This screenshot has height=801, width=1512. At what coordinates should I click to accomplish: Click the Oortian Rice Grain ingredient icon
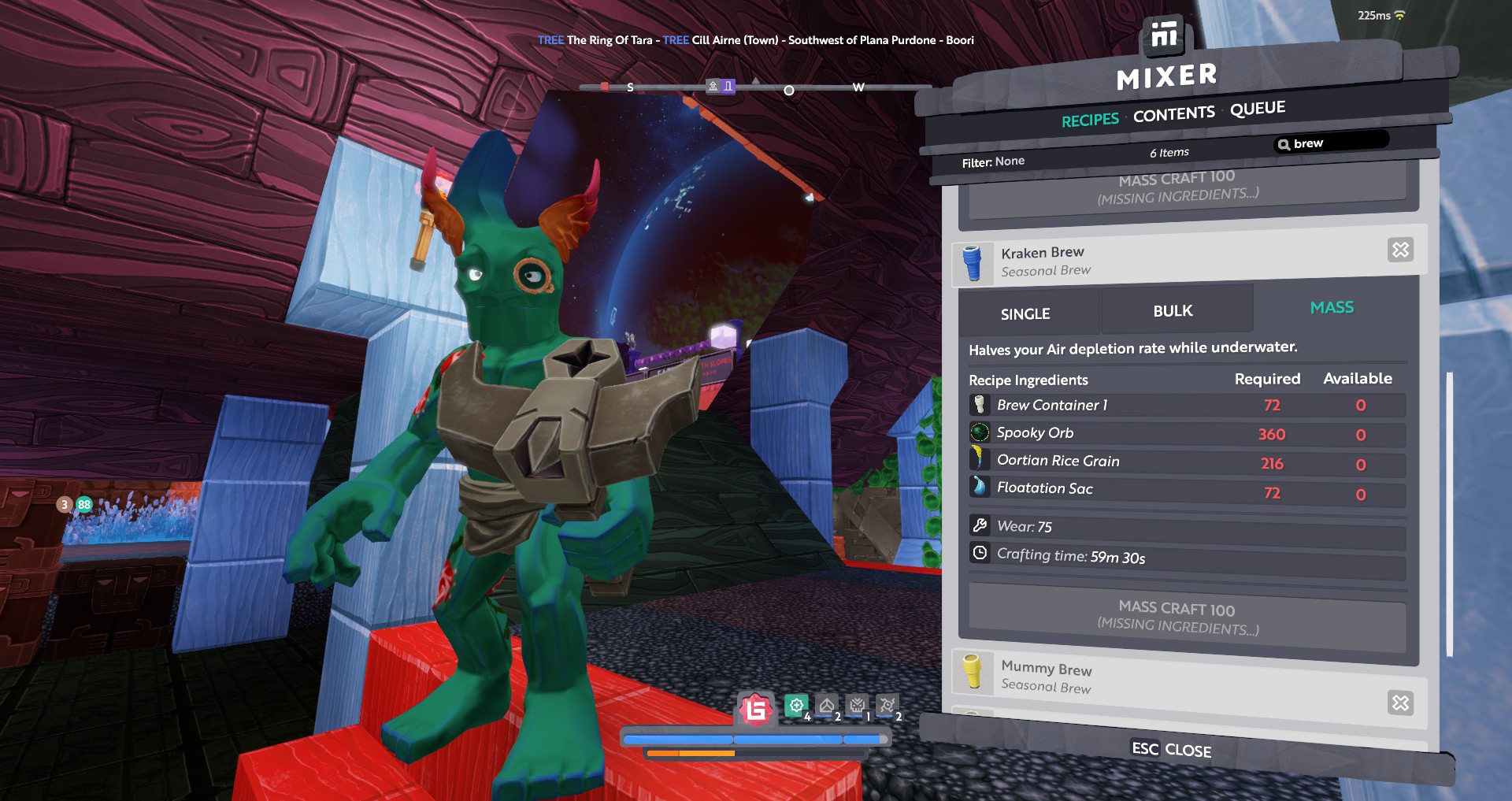tap(979, 459)
